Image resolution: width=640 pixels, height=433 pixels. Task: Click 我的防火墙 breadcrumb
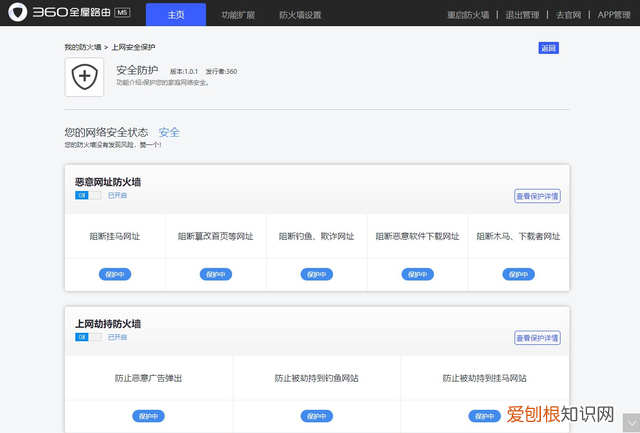(83, 47)
